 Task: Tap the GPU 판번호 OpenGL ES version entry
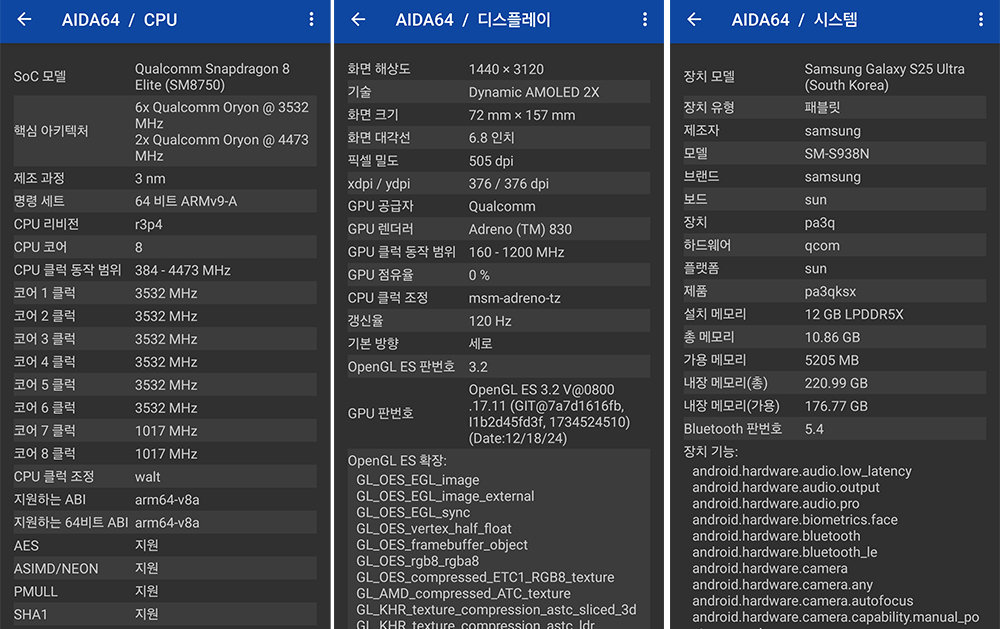pyautogui.click(x=498, y=413)
